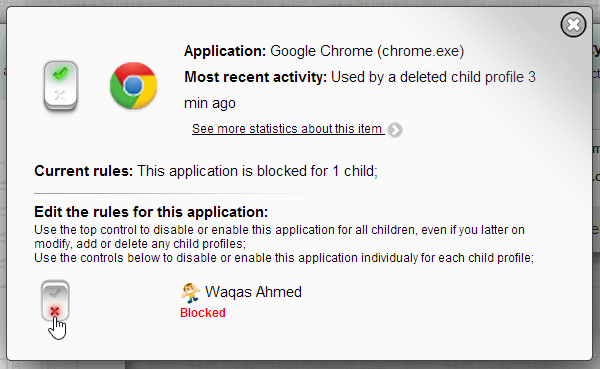Image resolution: width=600 pixels, height=369 pixels.
Task: Click the Current rules: label
Action: (x=83, y=171)
